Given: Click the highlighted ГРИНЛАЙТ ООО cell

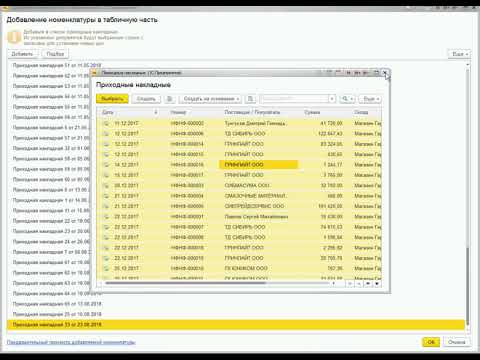Looking at the screenshot, I should tap(258, 165).
